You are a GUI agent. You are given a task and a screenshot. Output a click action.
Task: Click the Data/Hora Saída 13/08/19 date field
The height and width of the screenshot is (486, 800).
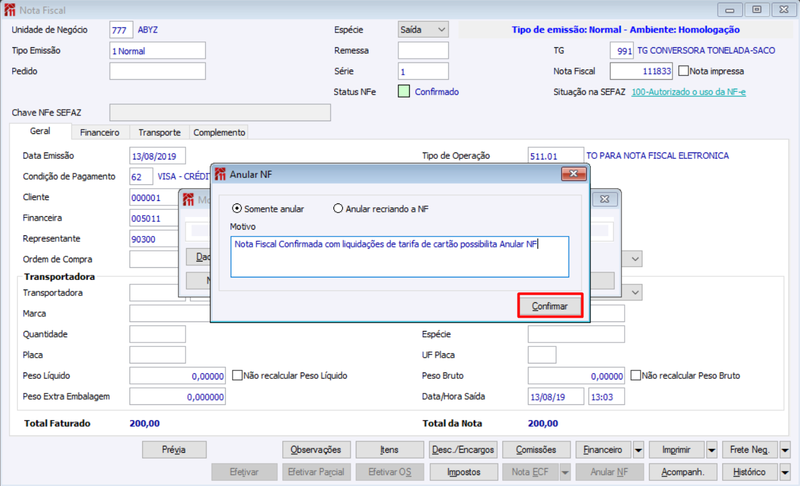pyautogui.click(x=556, y=396)
